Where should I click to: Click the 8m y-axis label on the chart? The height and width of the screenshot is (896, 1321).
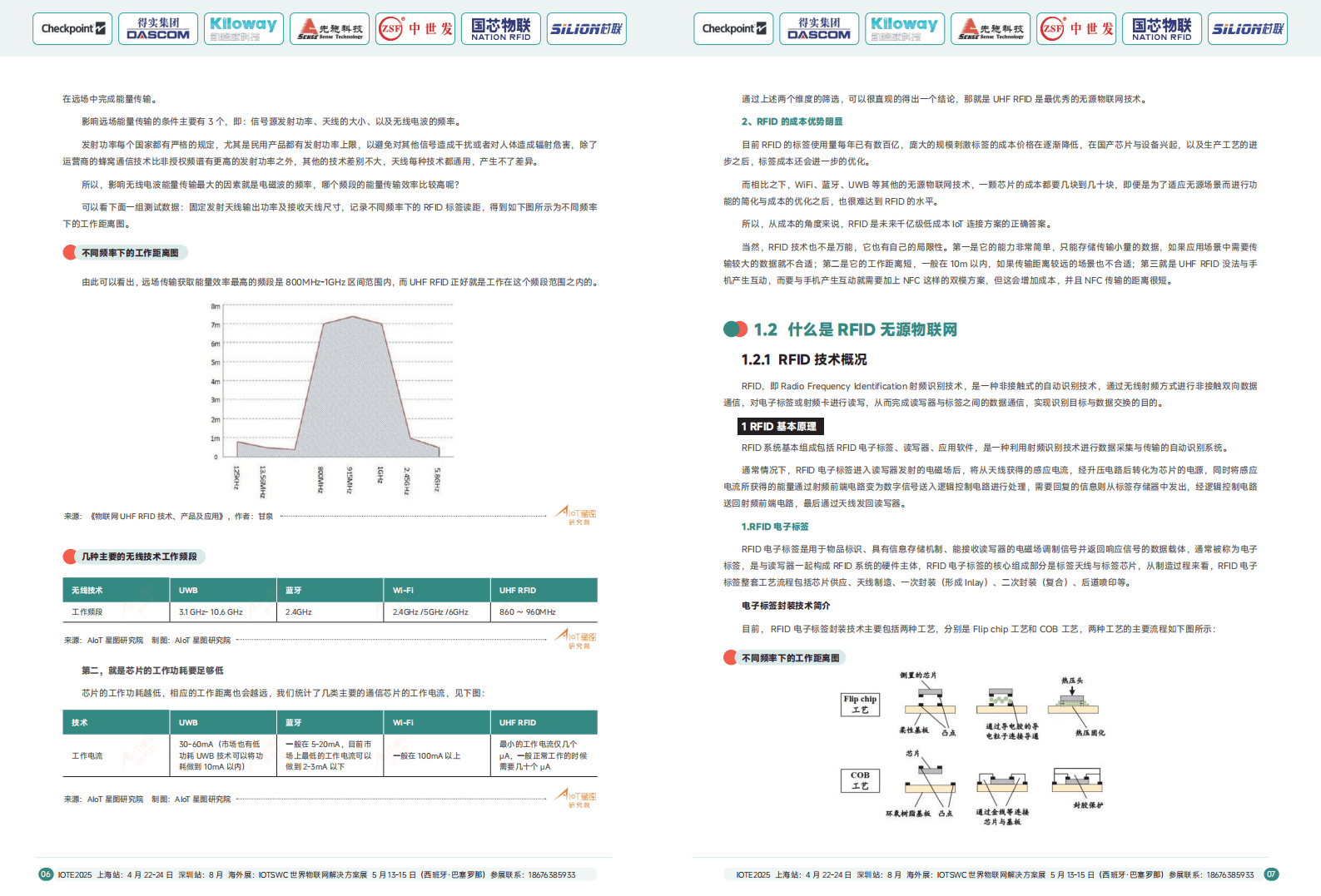point(215,307)
